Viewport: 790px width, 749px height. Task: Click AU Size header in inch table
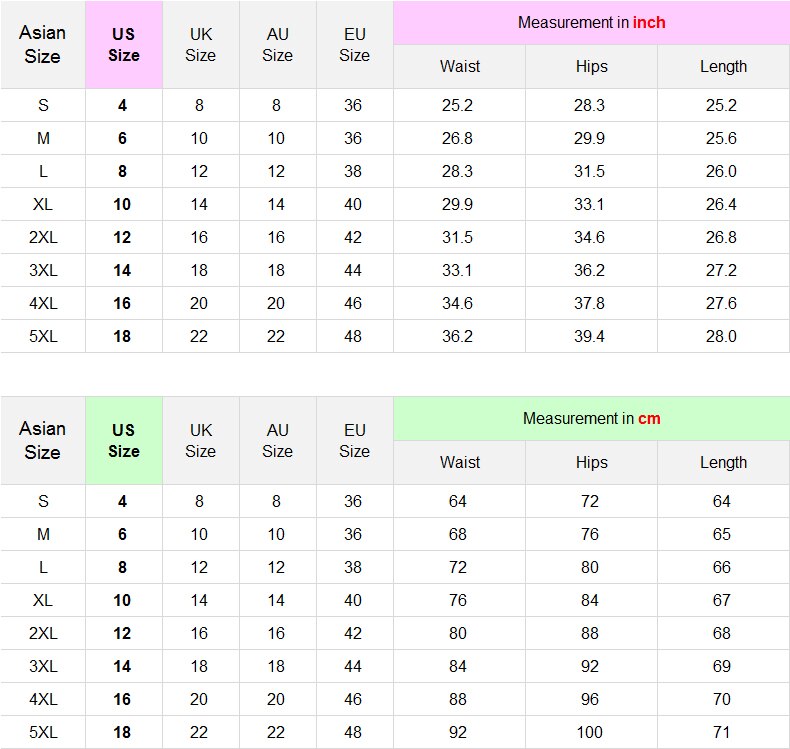277,45
